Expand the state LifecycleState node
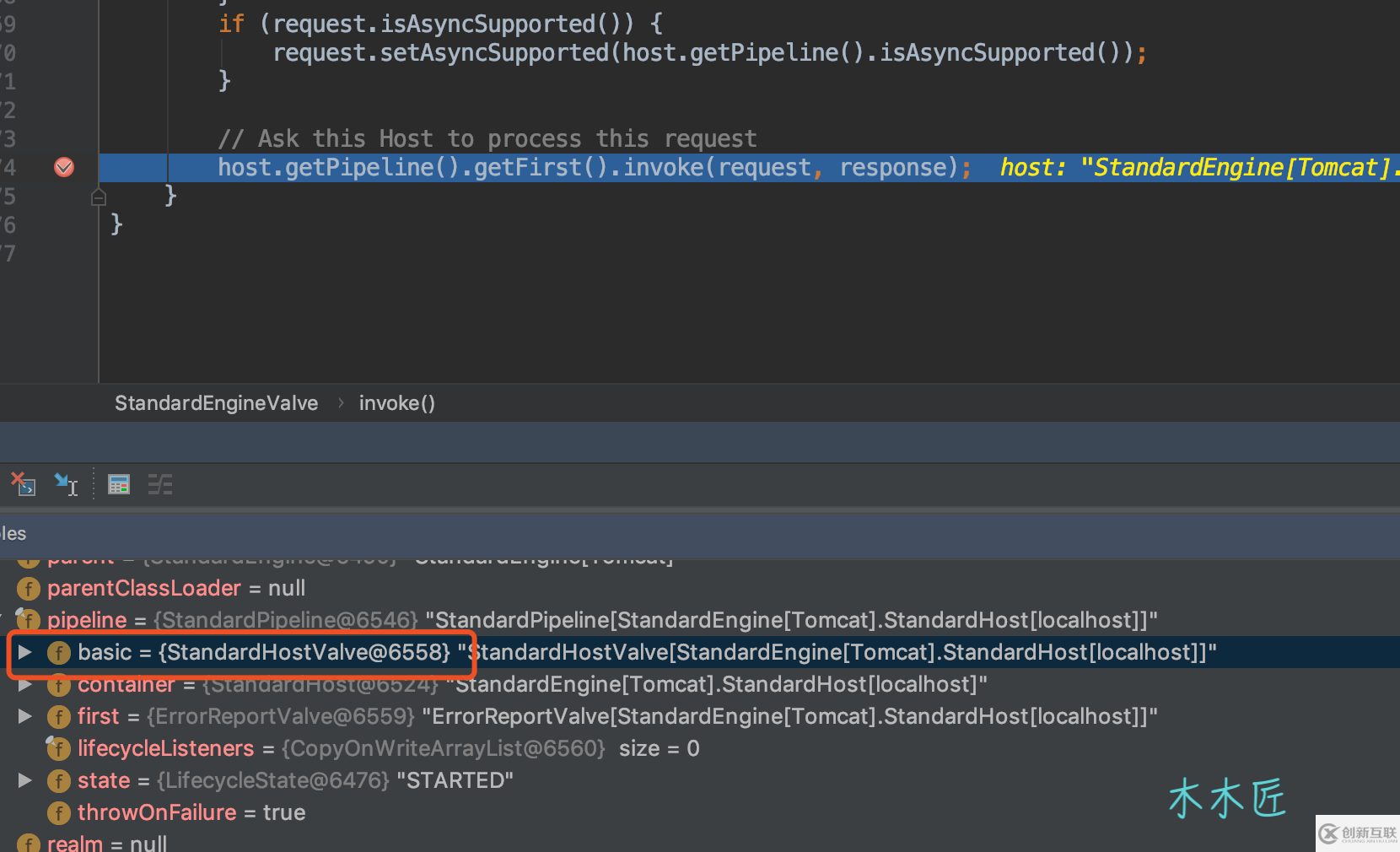 pos(25,780)
